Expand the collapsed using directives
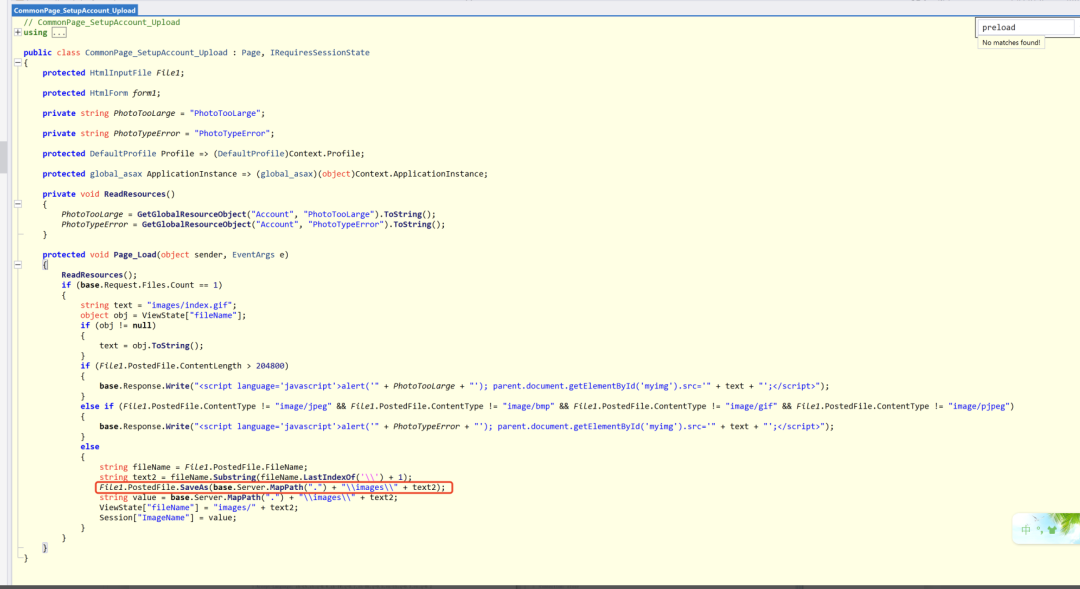 18,32
